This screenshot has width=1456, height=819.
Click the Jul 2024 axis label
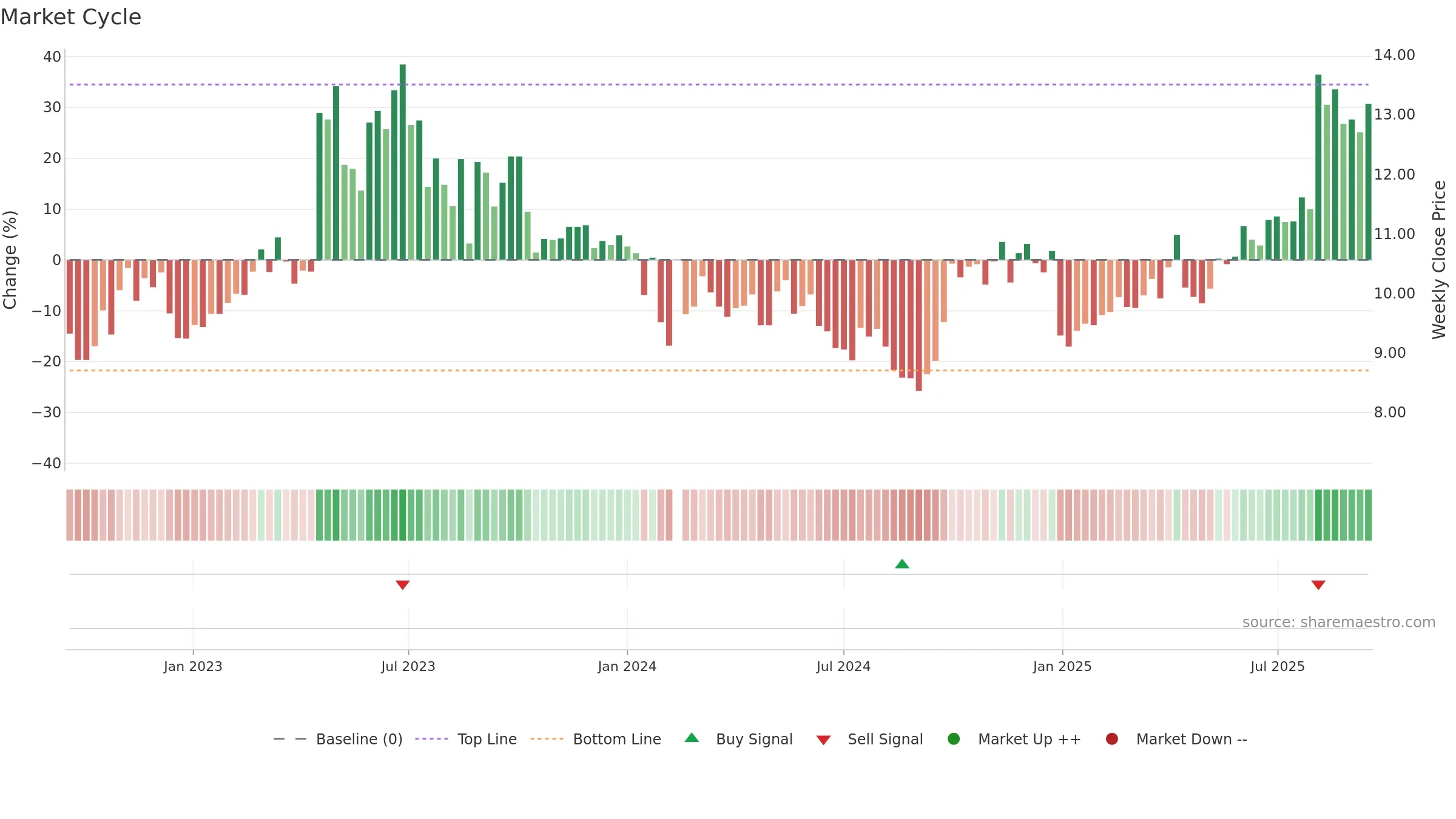pos(843,667)
